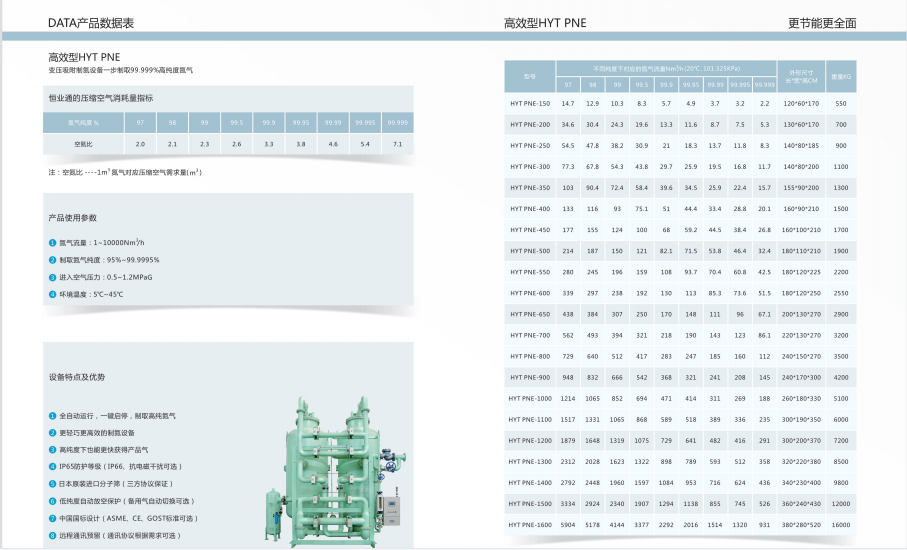Click the 产品使用参数 section heading

[x=73, y=217]
